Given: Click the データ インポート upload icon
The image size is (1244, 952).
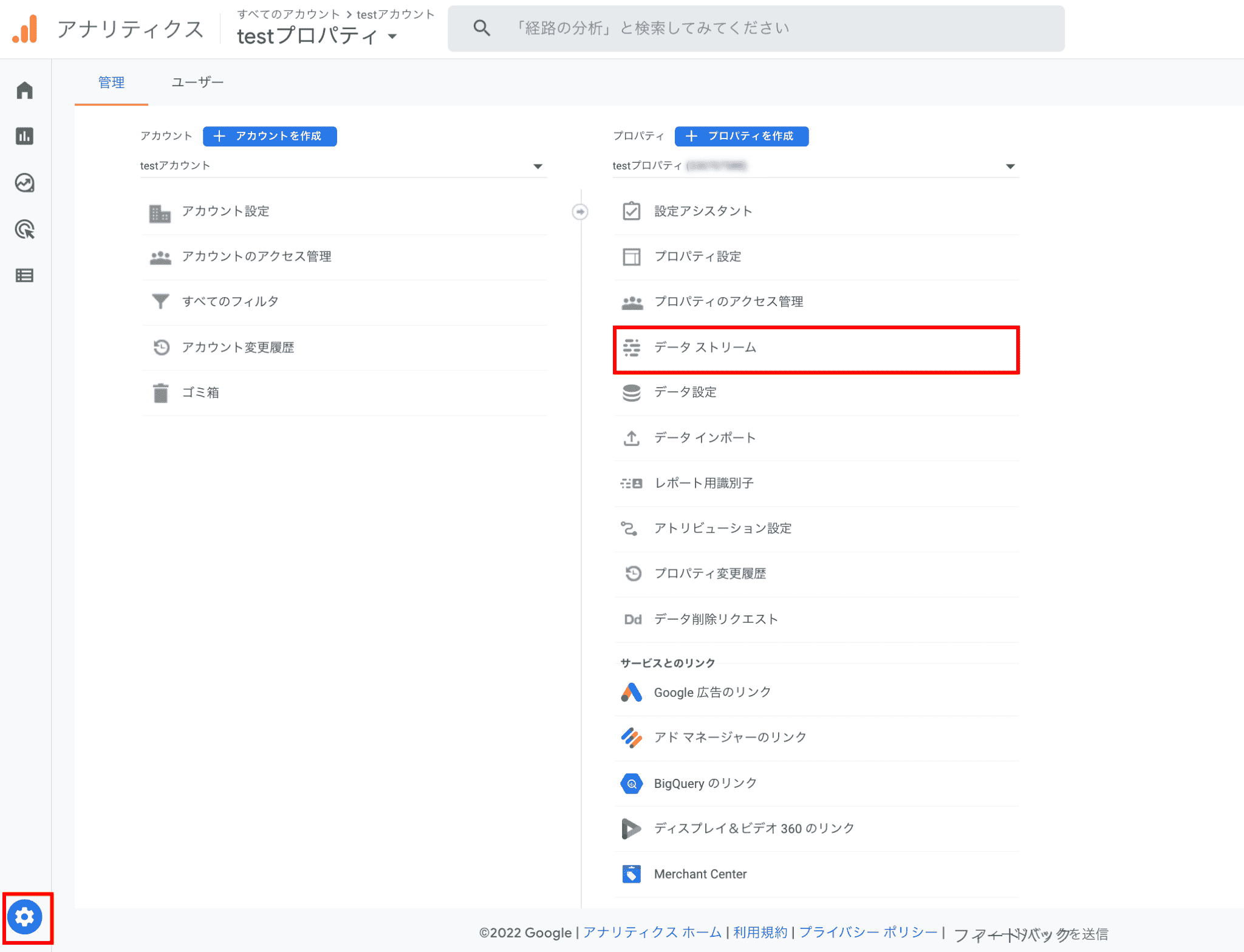Looking at the screenshot, I should coord(632,438).
